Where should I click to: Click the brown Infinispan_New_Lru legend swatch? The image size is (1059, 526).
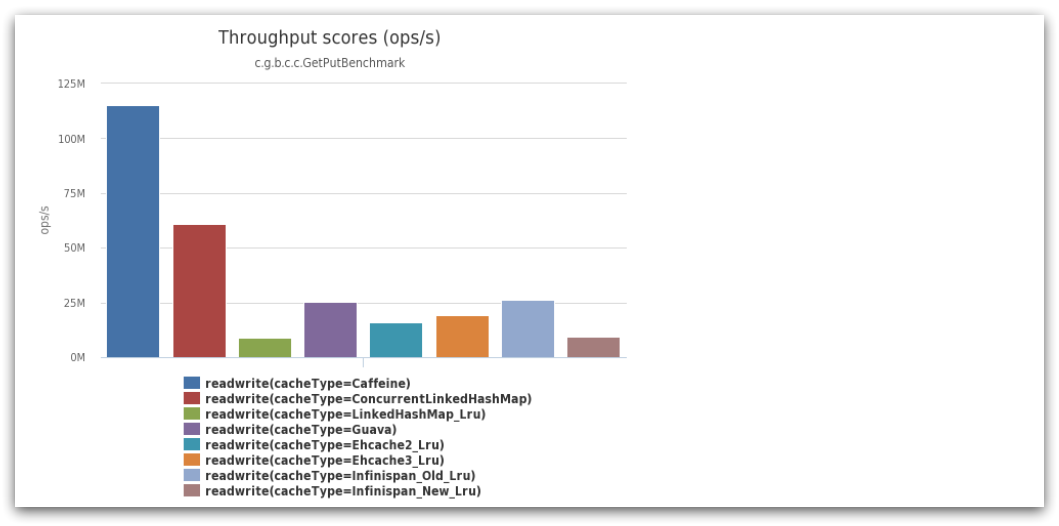coord(192,491)
